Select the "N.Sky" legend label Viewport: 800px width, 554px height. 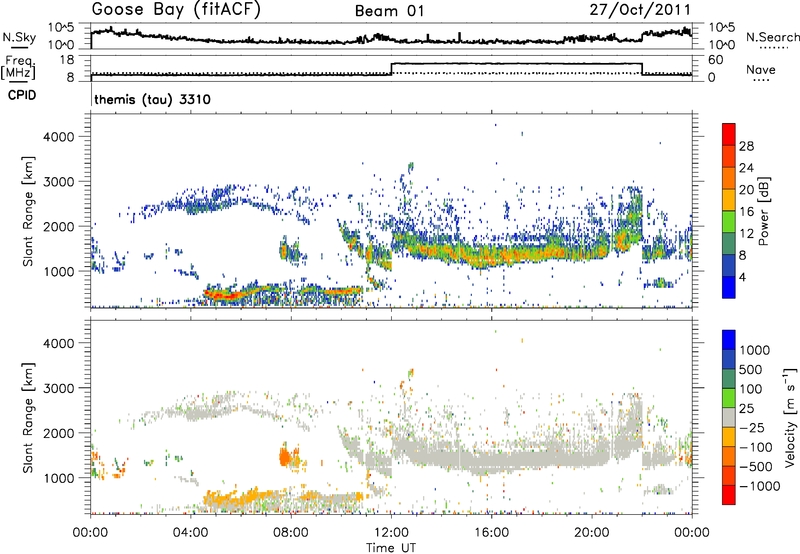19,37
